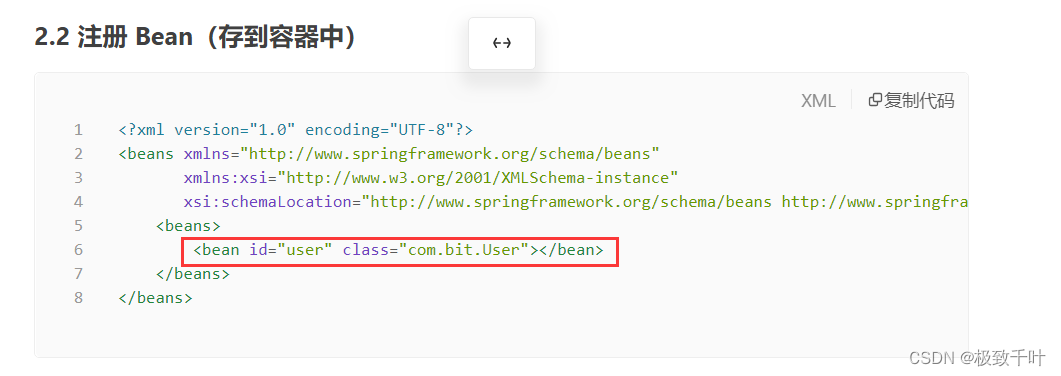The image size is (1061, 376).
Task: Click the id="user" attribute
Action: click(x=290, y=250)
